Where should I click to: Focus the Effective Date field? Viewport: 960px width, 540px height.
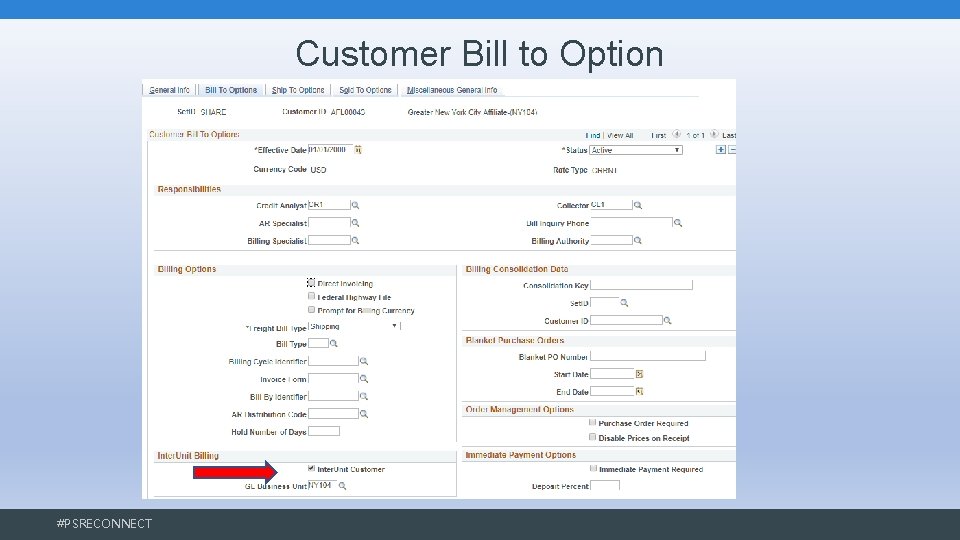click(x=331, y=149)
